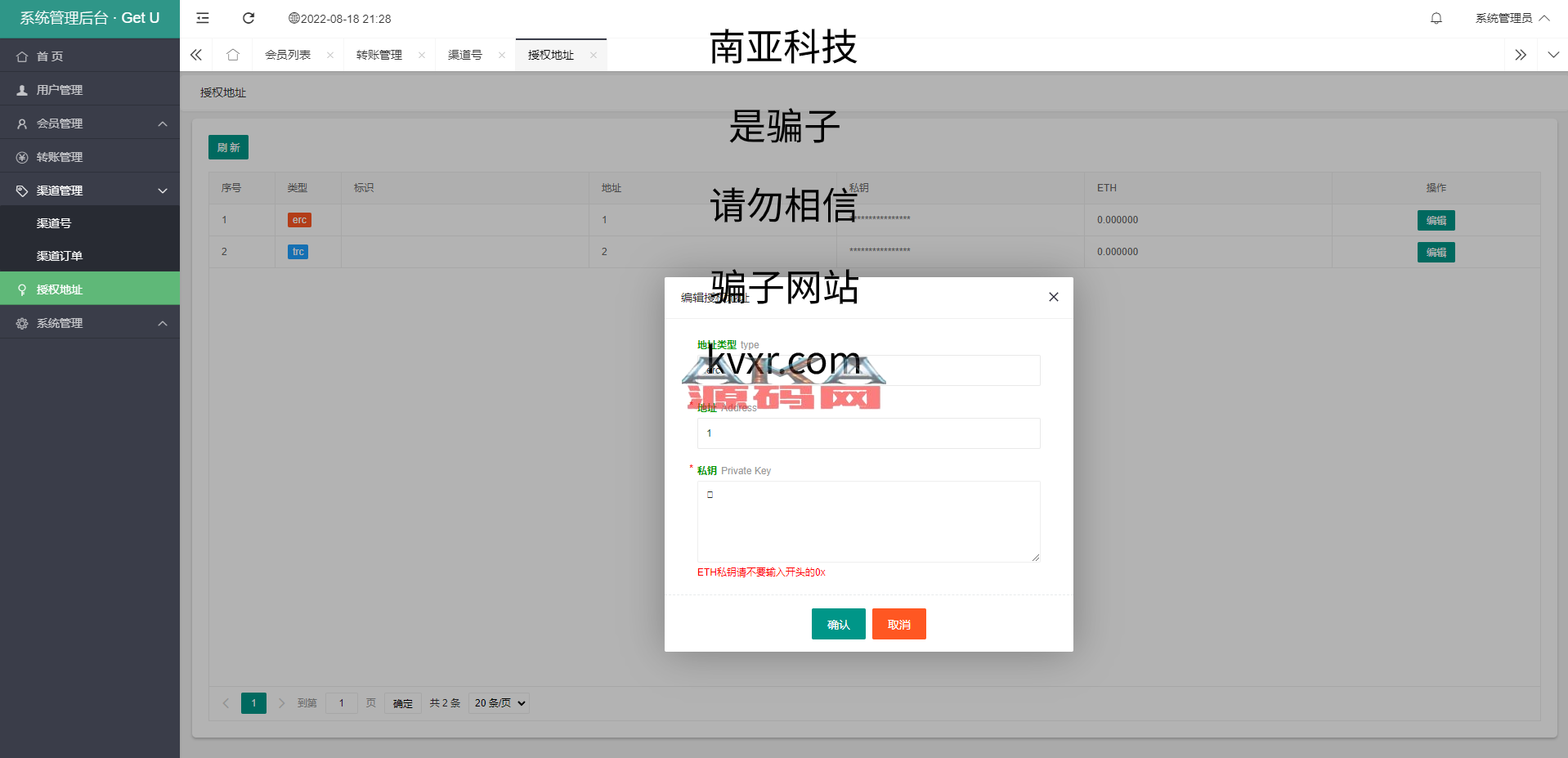The image size is (1568, 758).
Task: Expand the 系统管理 sidebar menu
Action: click(x=90, y=323)
